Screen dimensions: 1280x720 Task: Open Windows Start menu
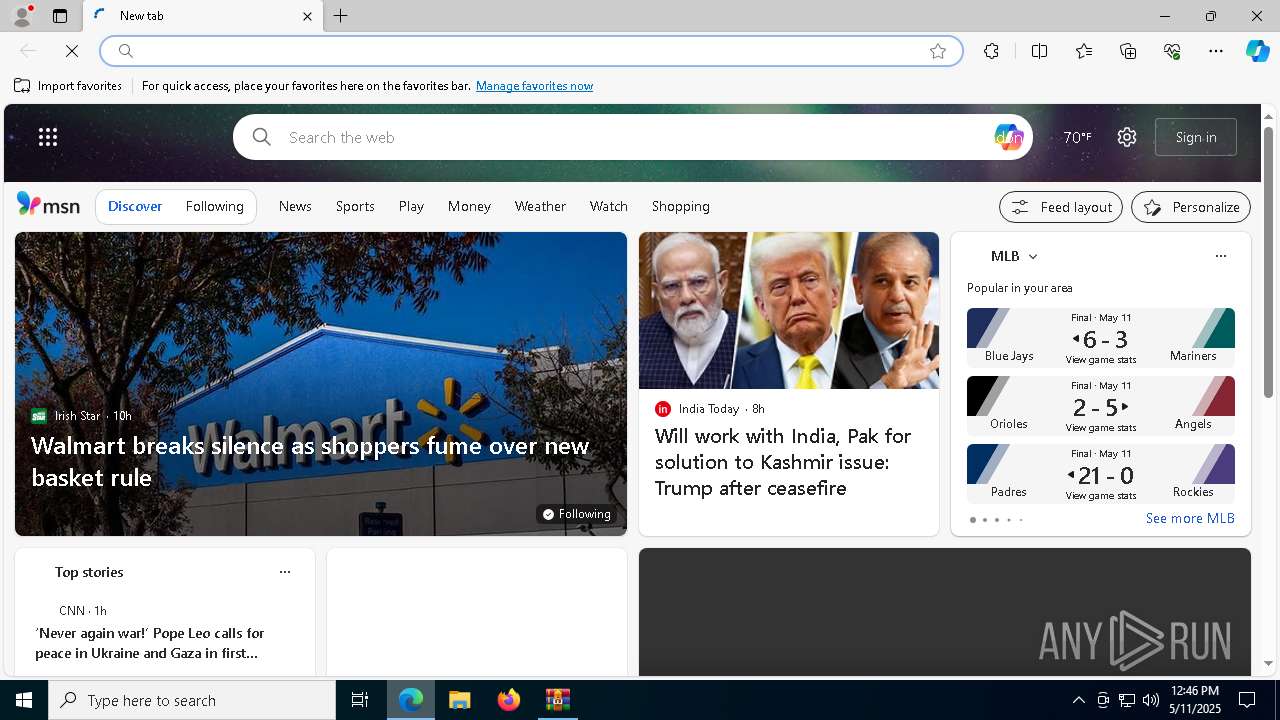[x=24, y=700]
